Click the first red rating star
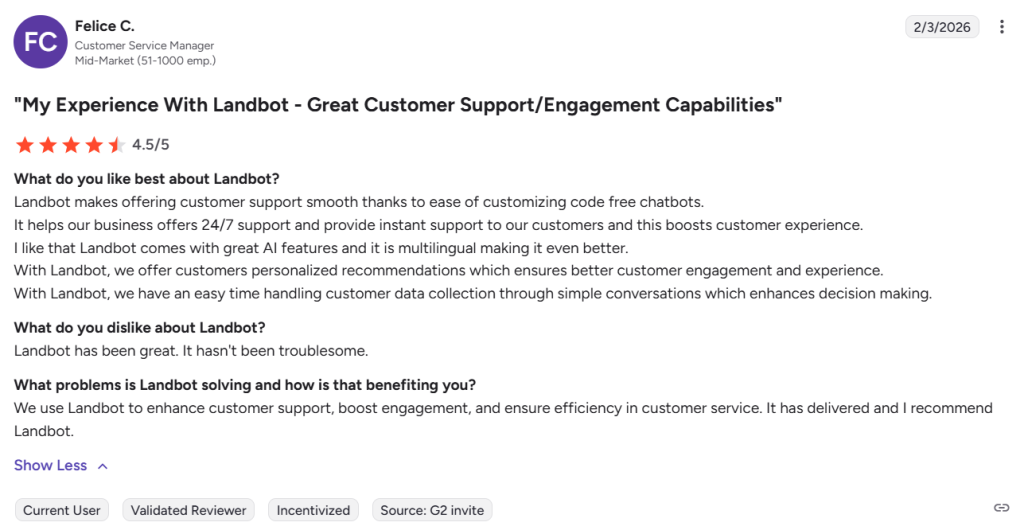This screenshot has width=1024, height=530. coord(25,145)
